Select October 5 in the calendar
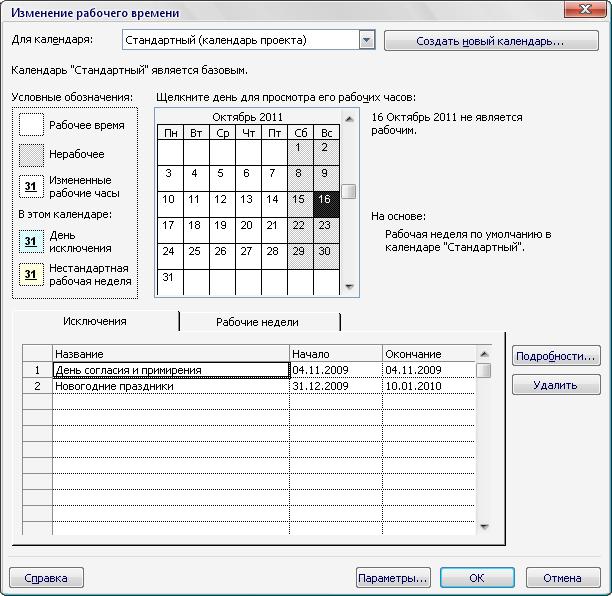The height and width of the screenshot is (596, 612). (x=222, y=178)
